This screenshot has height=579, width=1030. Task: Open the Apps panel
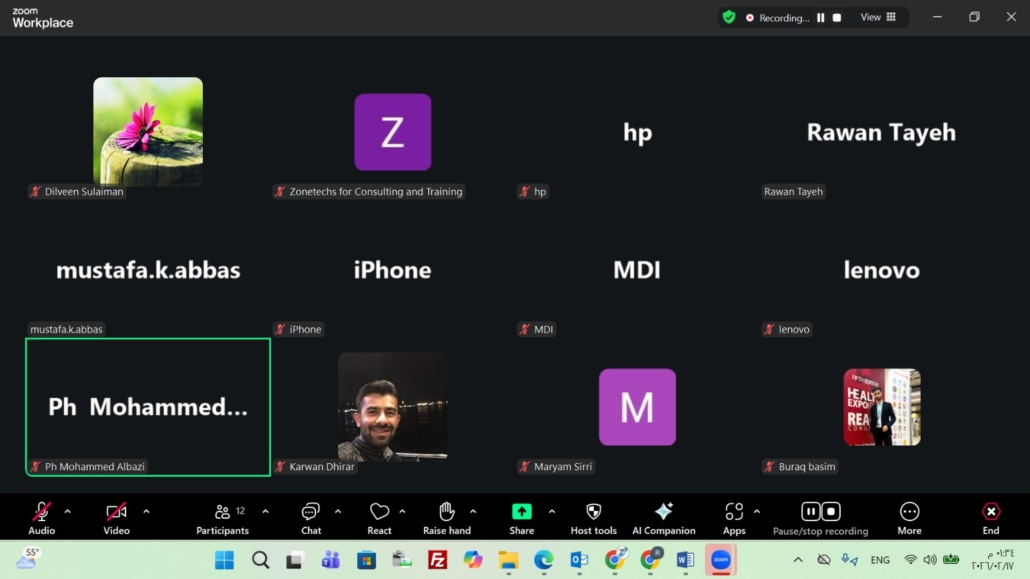click(x=734, y=519)
